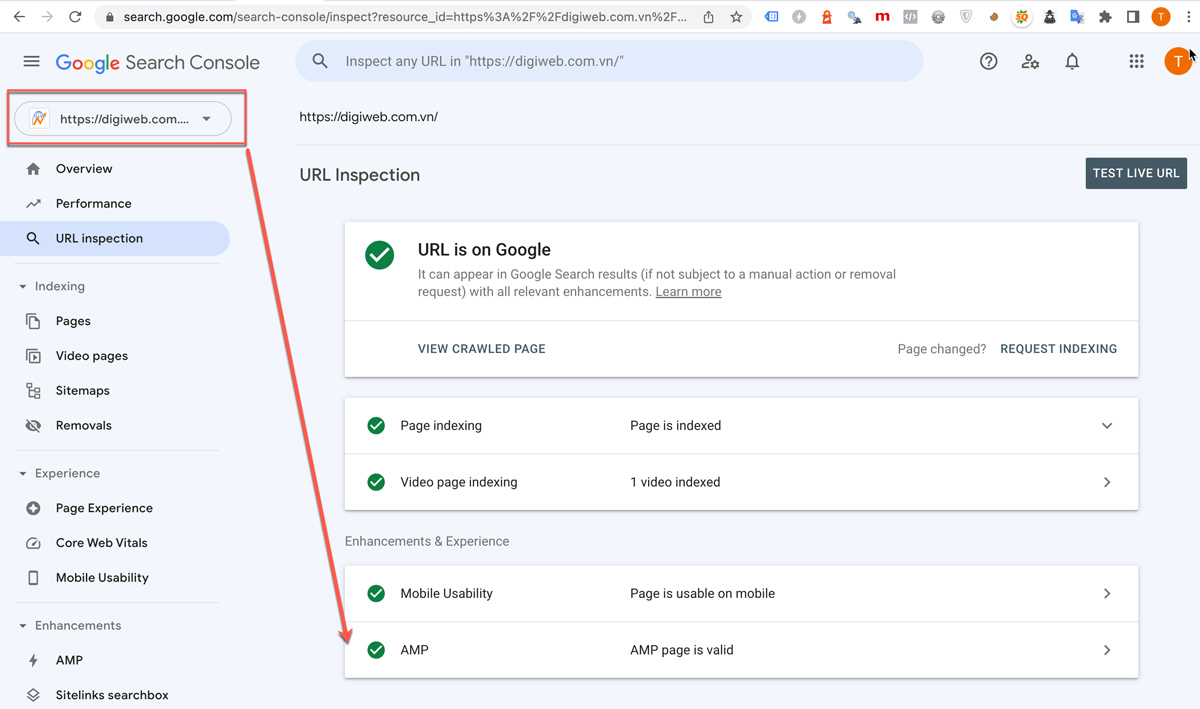Click the '1 video indexed' status text
Screen dimensions: 1200x709
coord(675,482)
